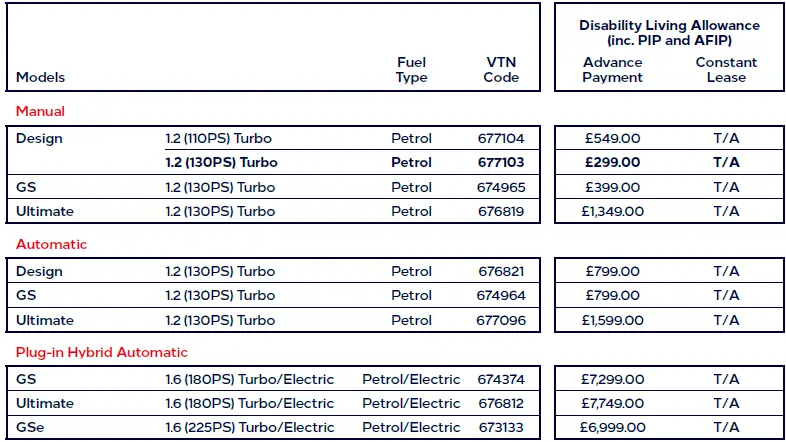Click the £7,749.00 advance payment

pos(612,403)
